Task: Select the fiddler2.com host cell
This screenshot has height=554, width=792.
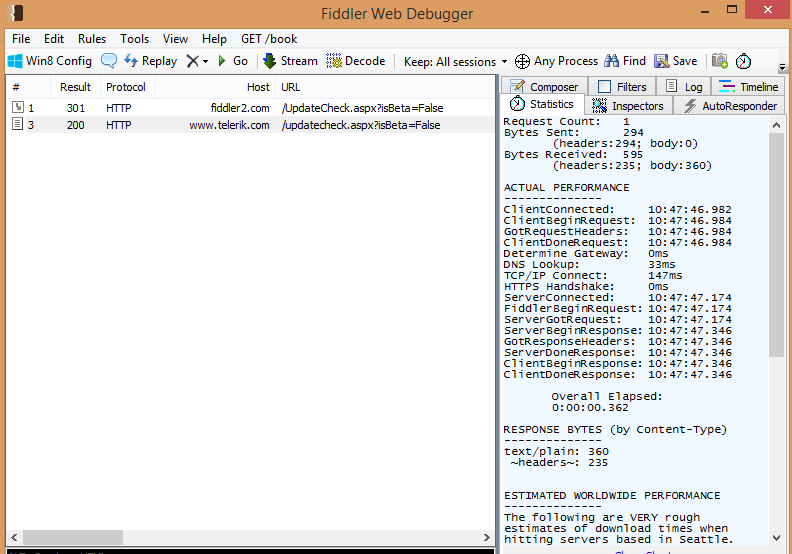Action: coord(240,108)
